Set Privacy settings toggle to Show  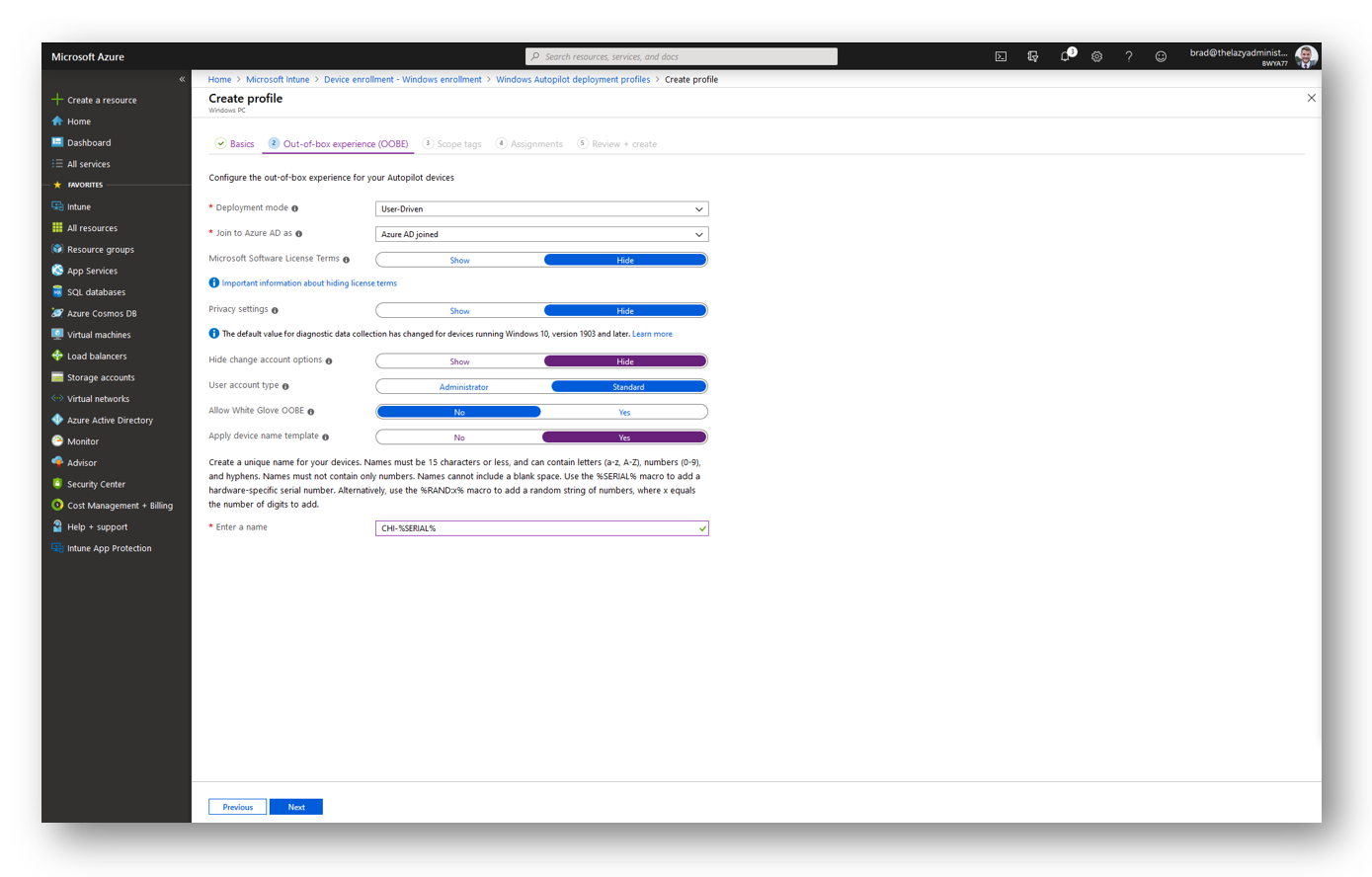tap(459, 311)
